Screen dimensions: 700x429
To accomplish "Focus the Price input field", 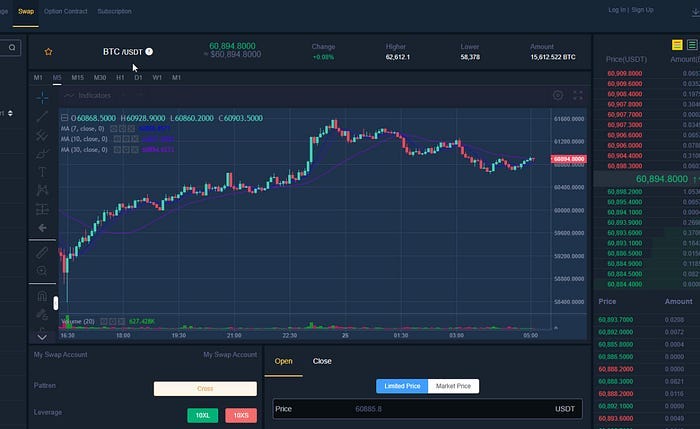I will pyautogui.click(x=428, y=409).
